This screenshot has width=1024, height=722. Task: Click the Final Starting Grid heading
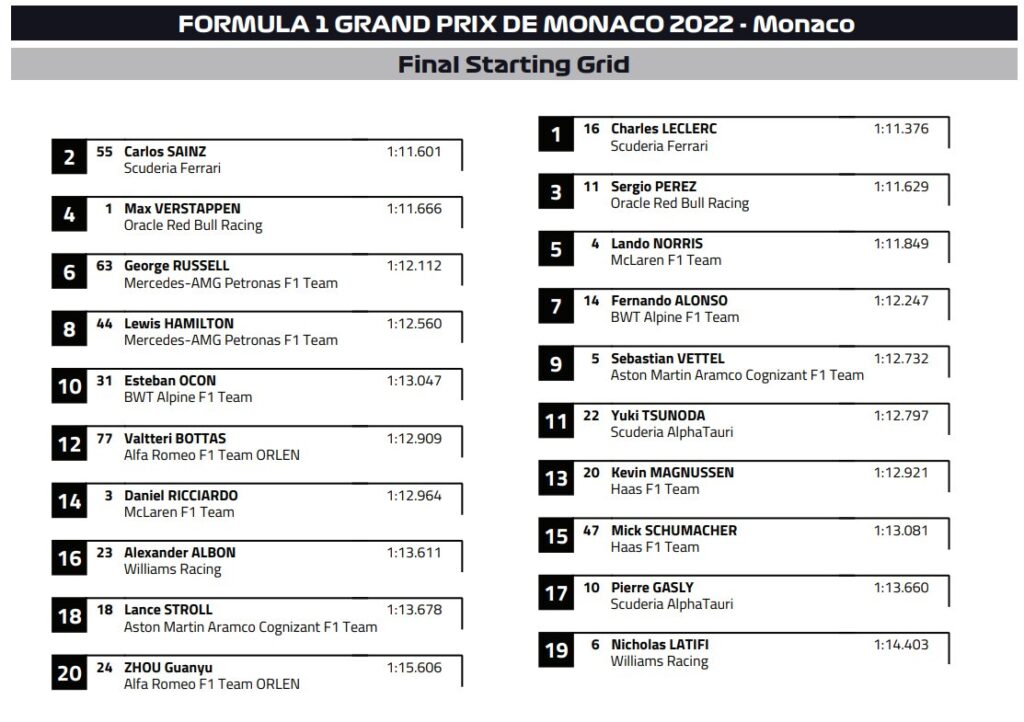point(514,65)
